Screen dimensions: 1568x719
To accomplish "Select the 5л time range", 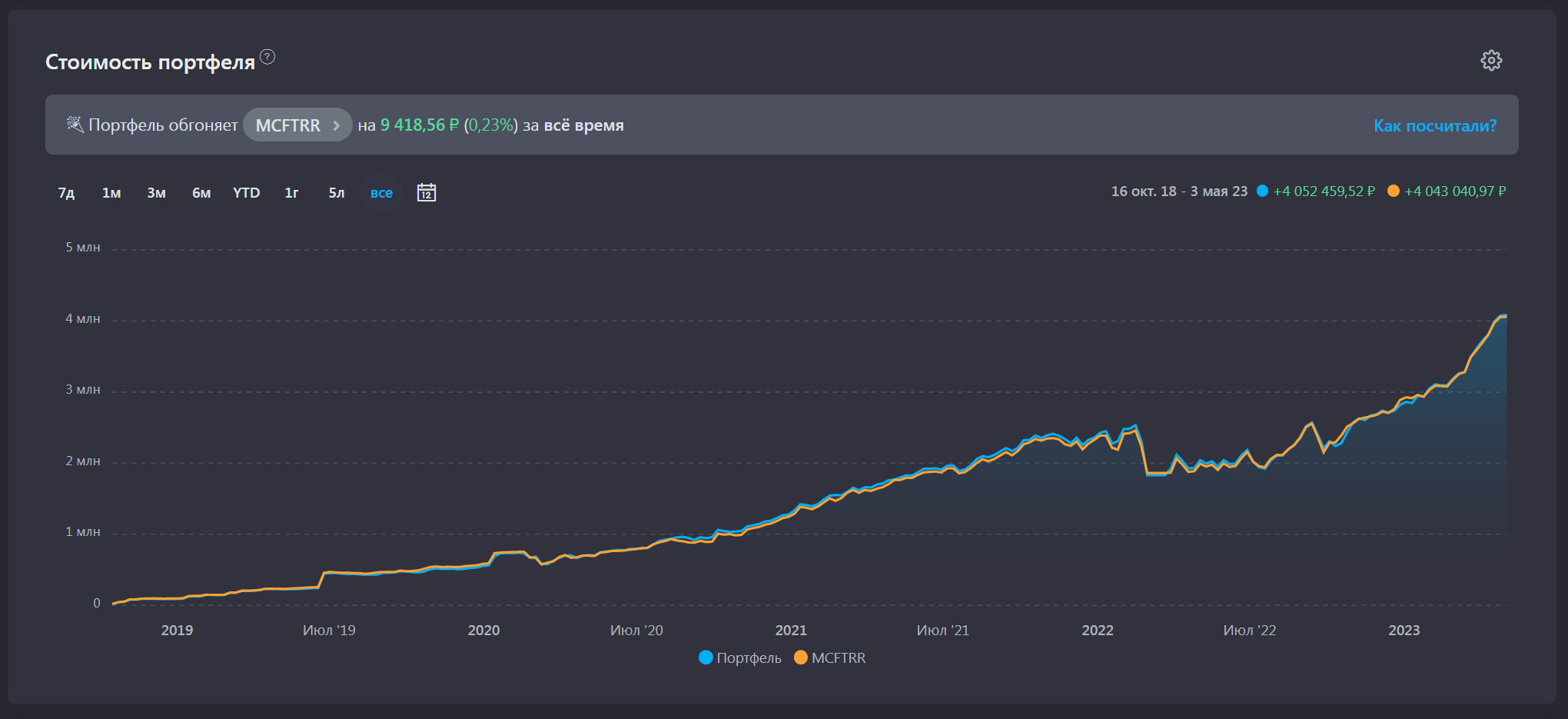I will 337,193.
